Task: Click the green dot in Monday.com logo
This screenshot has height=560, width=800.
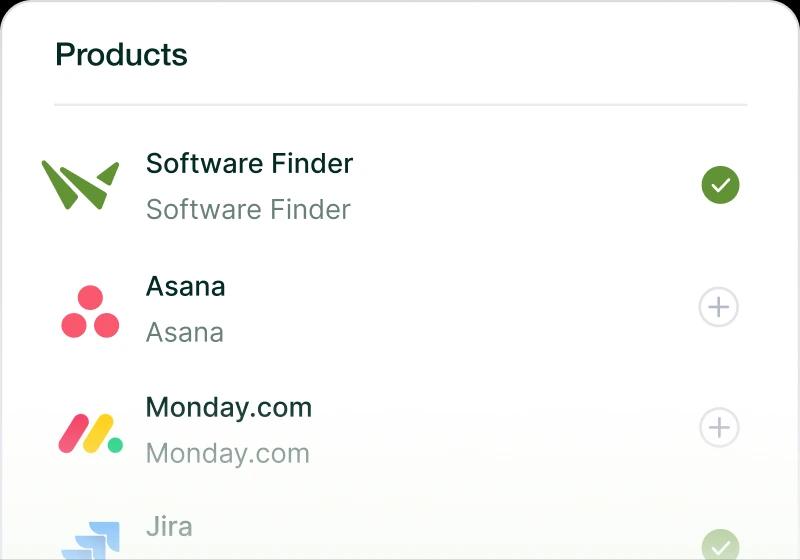Action: click(115, 445)
